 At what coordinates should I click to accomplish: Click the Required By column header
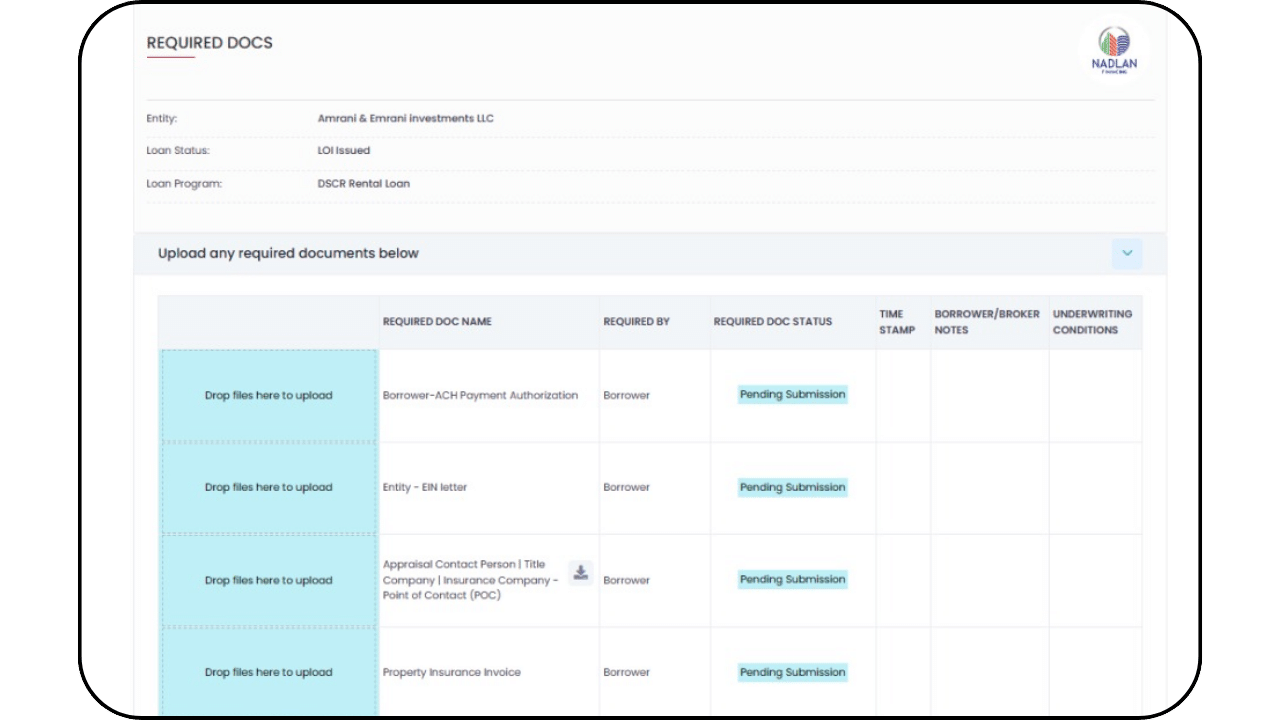[636, 322]
